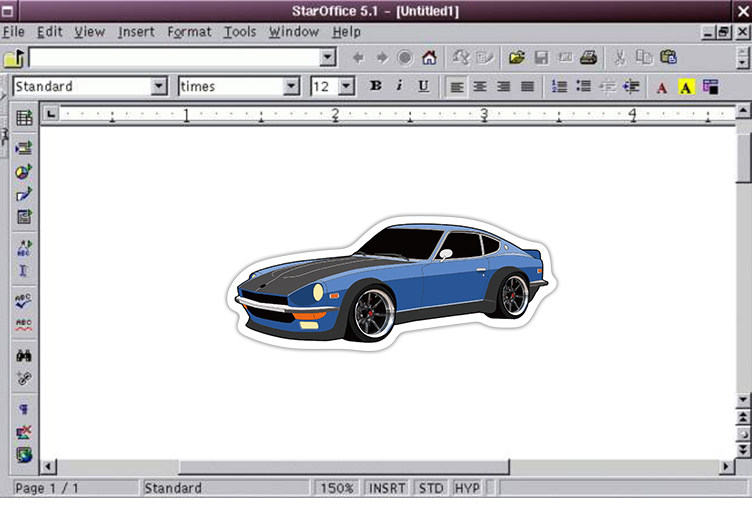
Task: Set Justified paragraph alignment
Action: click(527, 87)
